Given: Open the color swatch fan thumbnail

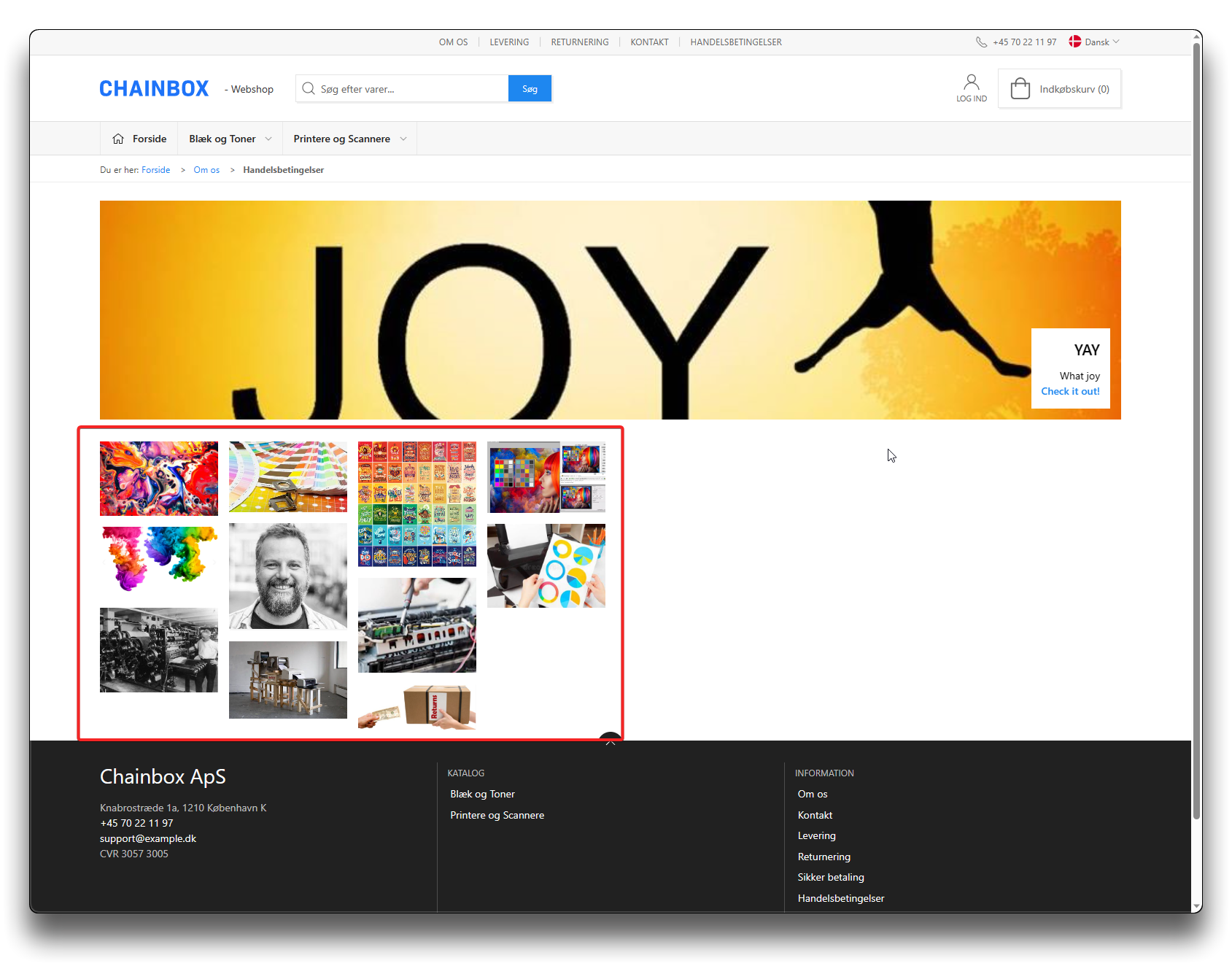Looking at the screenshot, I should pos(288,476).
